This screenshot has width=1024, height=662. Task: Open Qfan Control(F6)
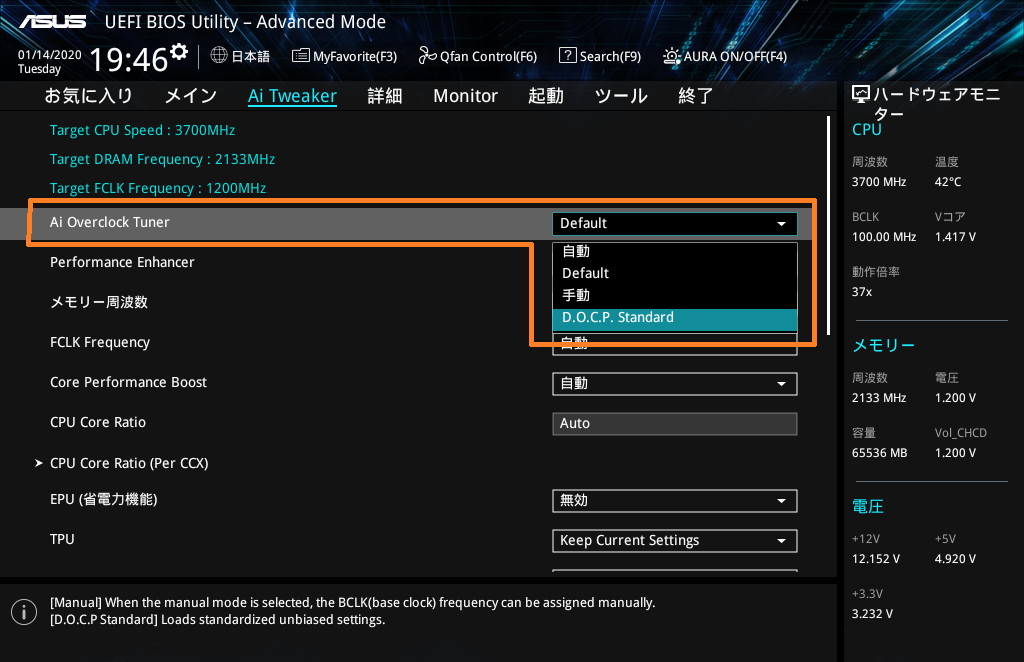point(477,56)
